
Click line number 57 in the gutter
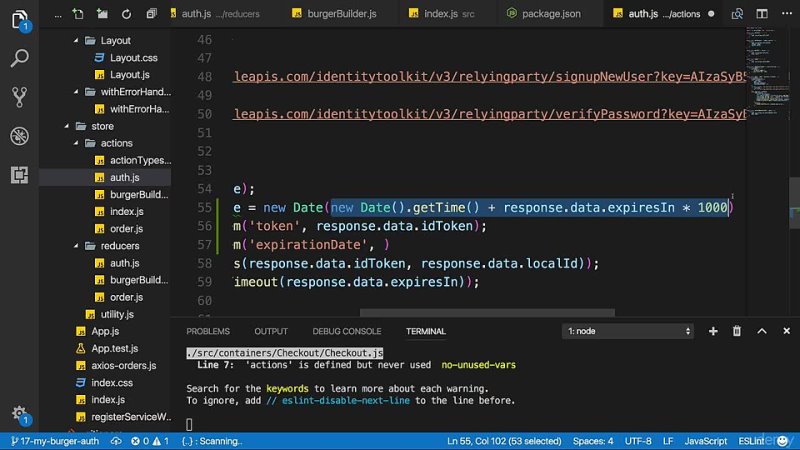(205, 245)
